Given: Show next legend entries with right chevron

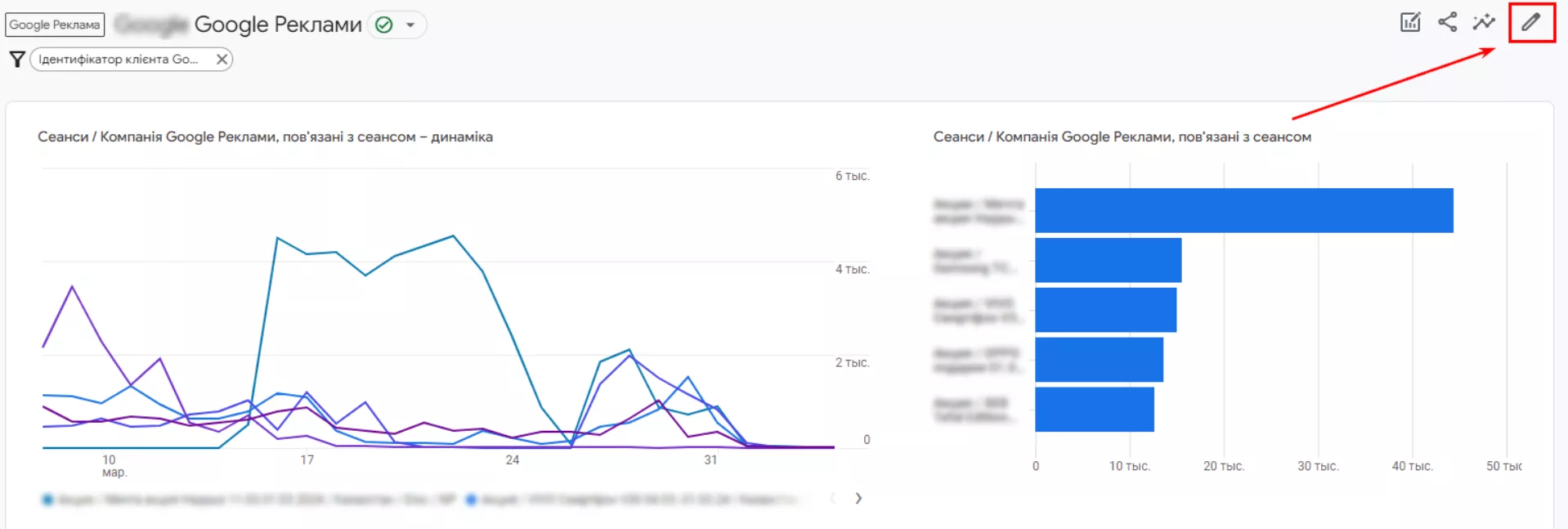Looking at the screenshot, I should tap(858, 498).
